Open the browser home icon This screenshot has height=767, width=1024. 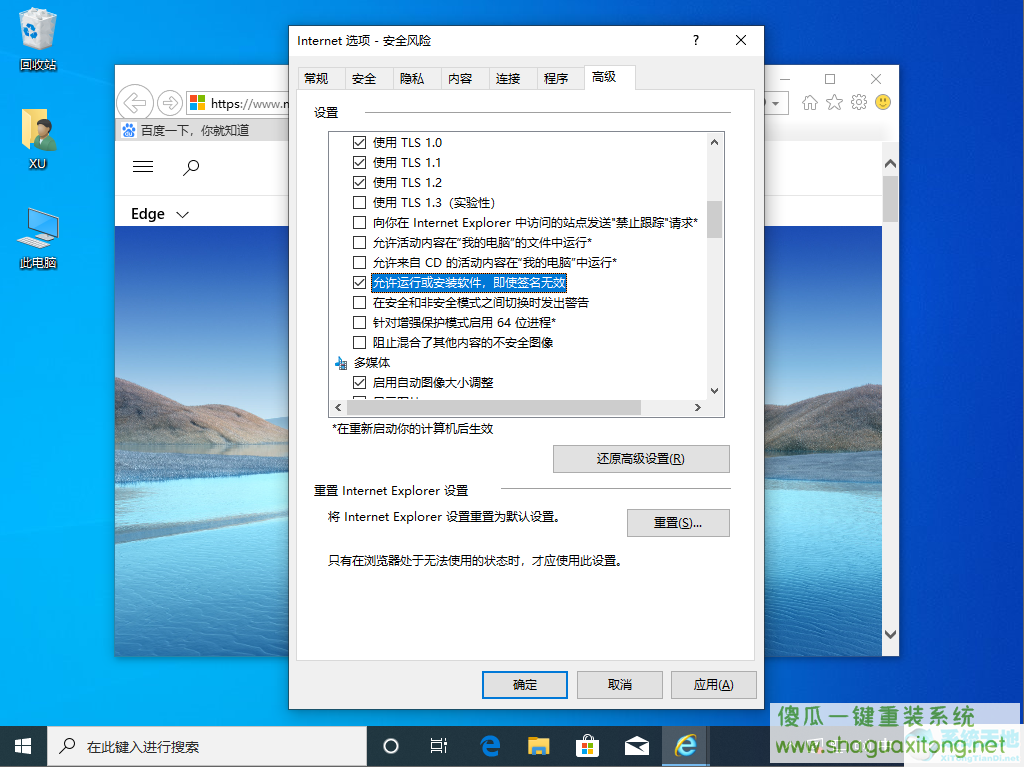pyautogui.click(x=810, y=103)
